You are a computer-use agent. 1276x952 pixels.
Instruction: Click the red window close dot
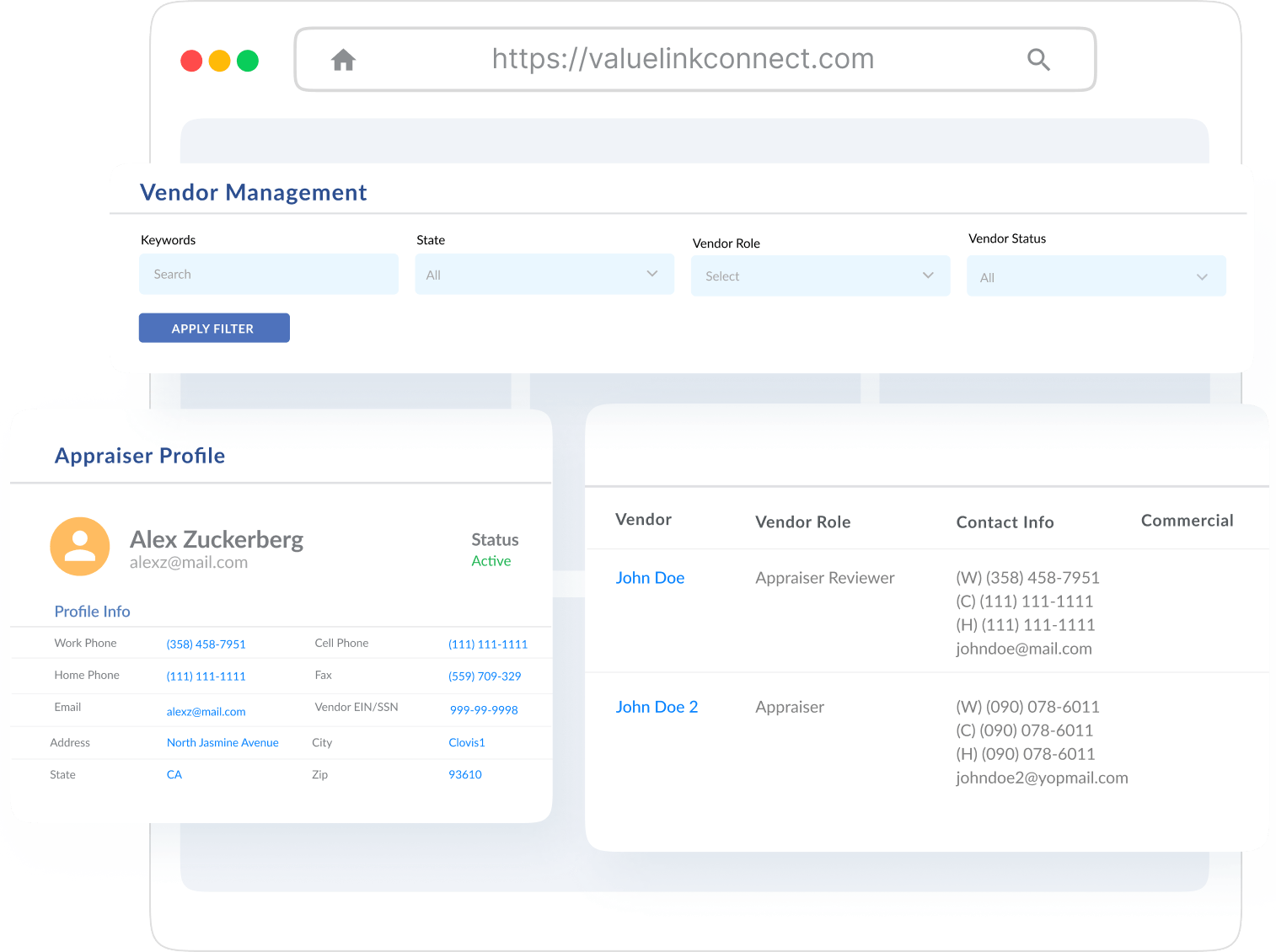click(192, 61)
